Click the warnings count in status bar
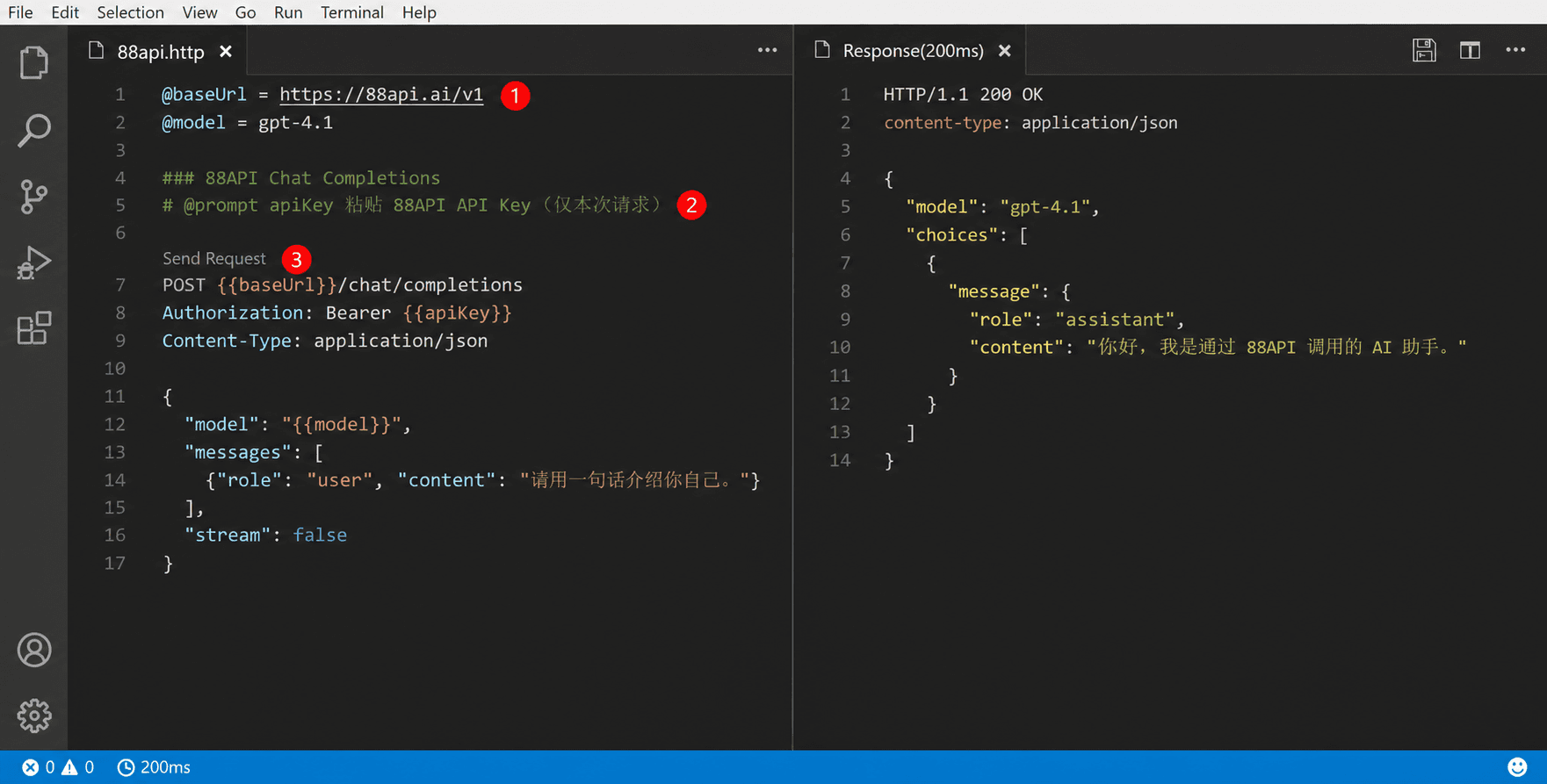Image resolution: width=1547 pixels, height=784 pixels. [77, 767]
